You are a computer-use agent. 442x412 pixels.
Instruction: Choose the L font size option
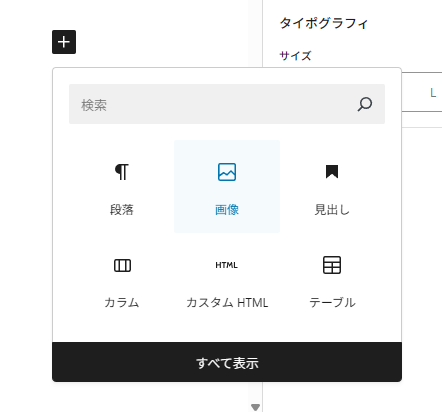click(433, 93)
